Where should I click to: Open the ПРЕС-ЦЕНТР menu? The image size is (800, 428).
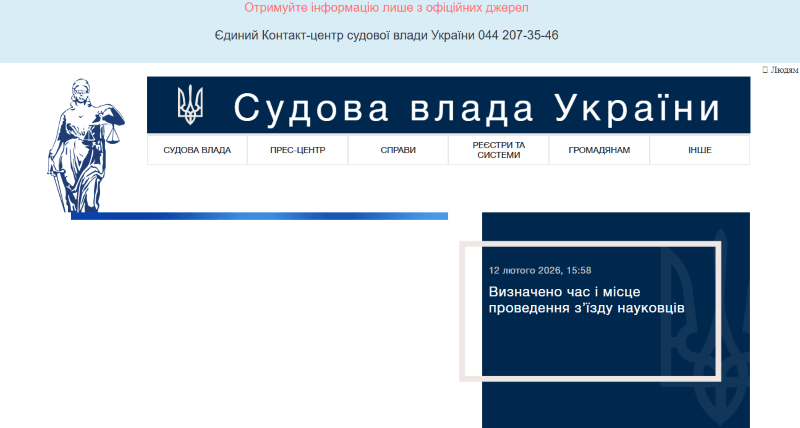pos(297,150)
